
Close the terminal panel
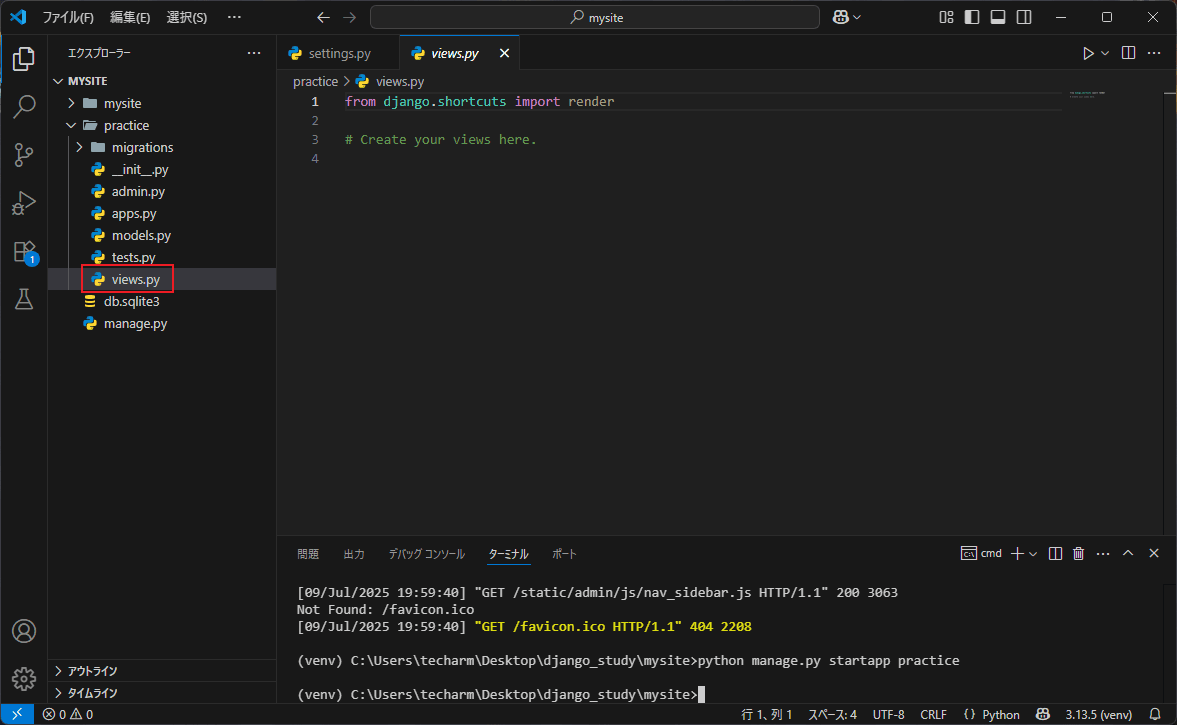(1154, 553)
